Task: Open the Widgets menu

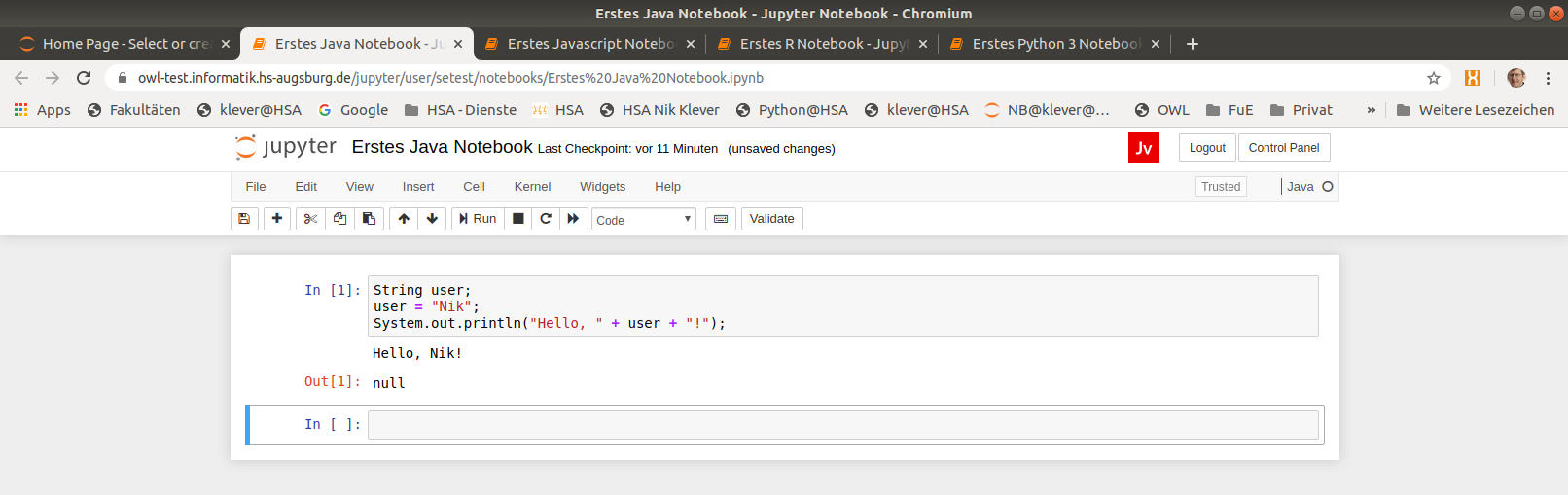Action: [603, 187]
